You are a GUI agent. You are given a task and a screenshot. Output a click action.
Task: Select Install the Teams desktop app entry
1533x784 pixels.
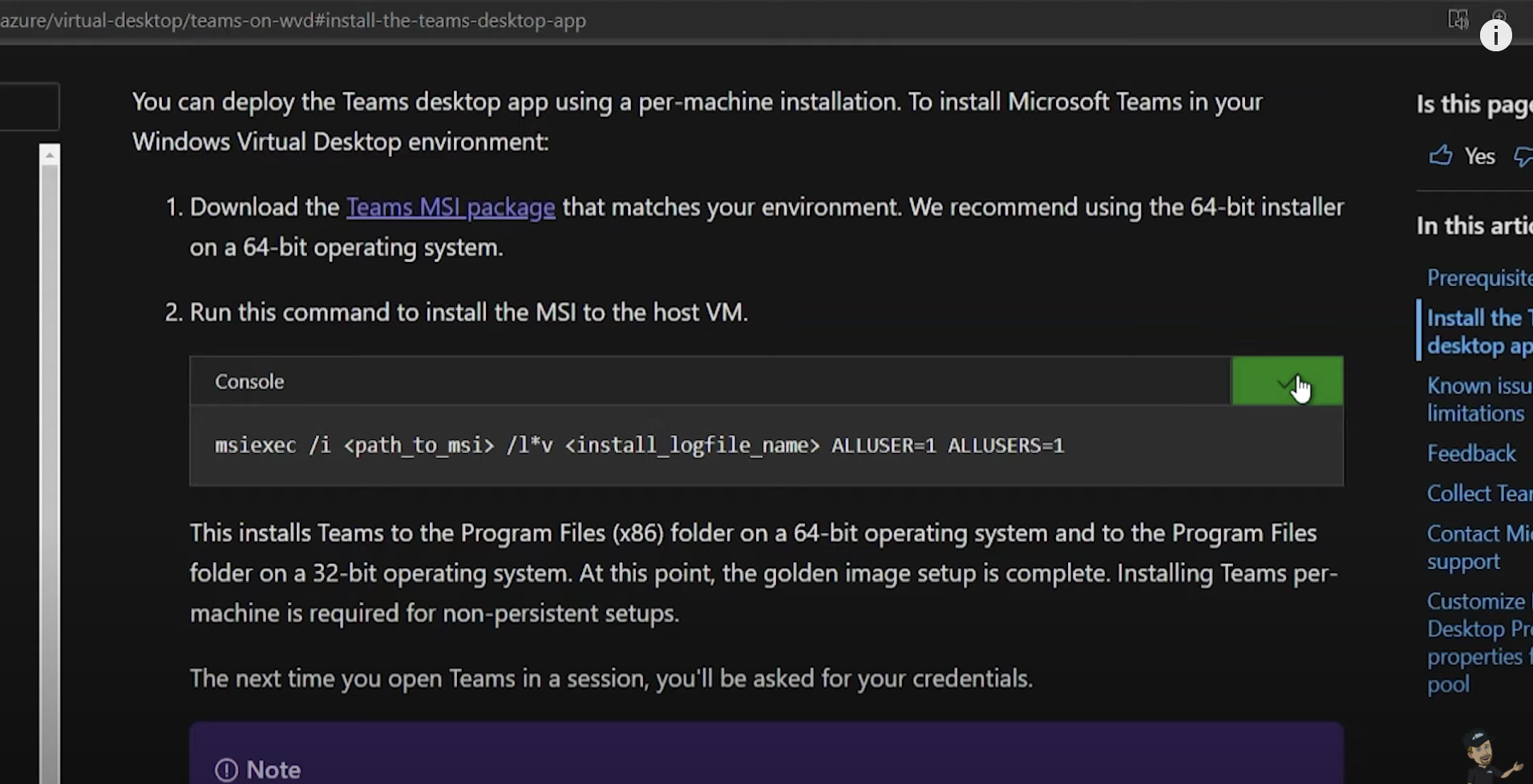(1478, 332)
